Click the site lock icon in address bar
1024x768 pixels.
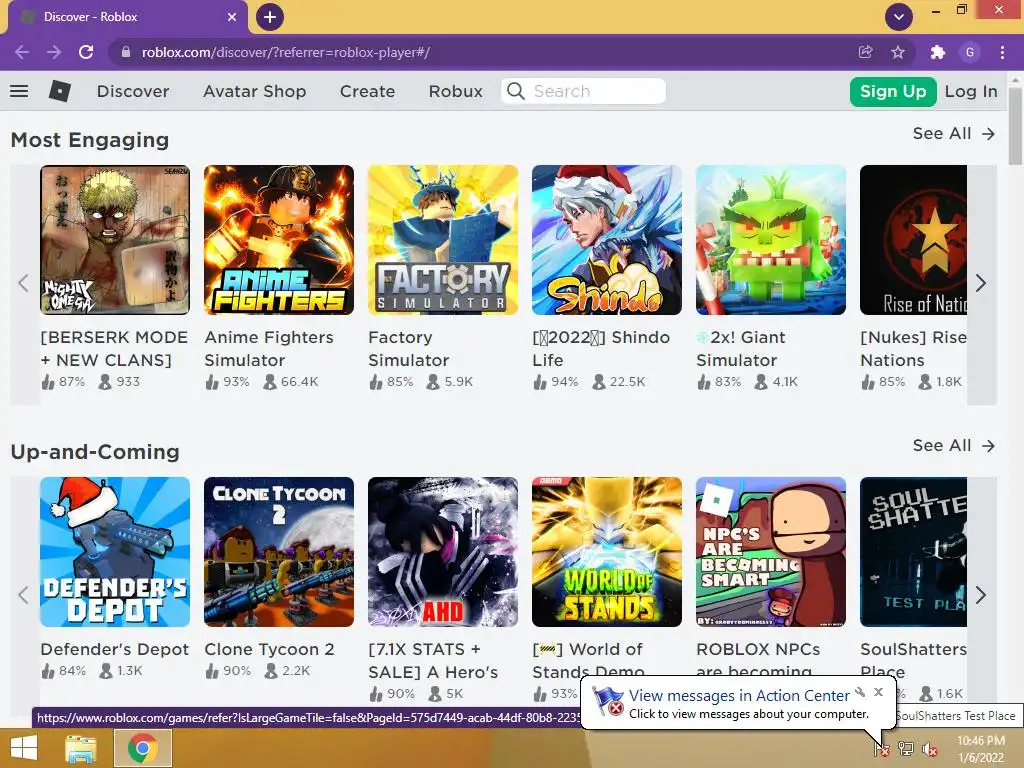point(126,52)
